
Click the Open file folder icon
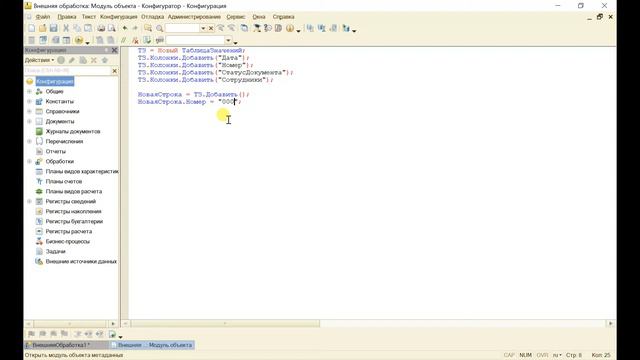[42, 28]
